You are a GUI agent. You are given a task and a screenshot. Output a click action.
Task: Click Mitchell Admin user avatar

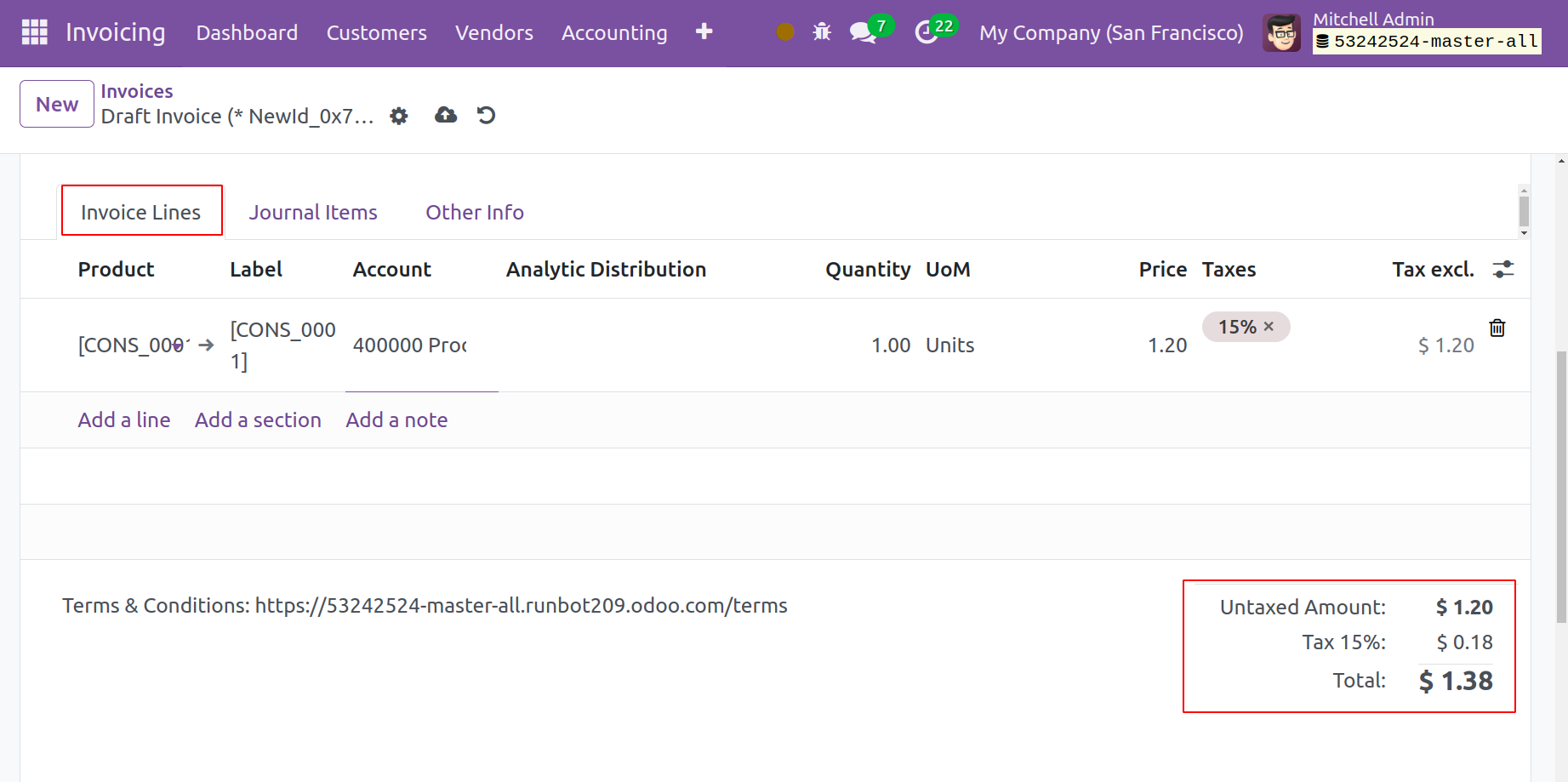click(1281, 33)
